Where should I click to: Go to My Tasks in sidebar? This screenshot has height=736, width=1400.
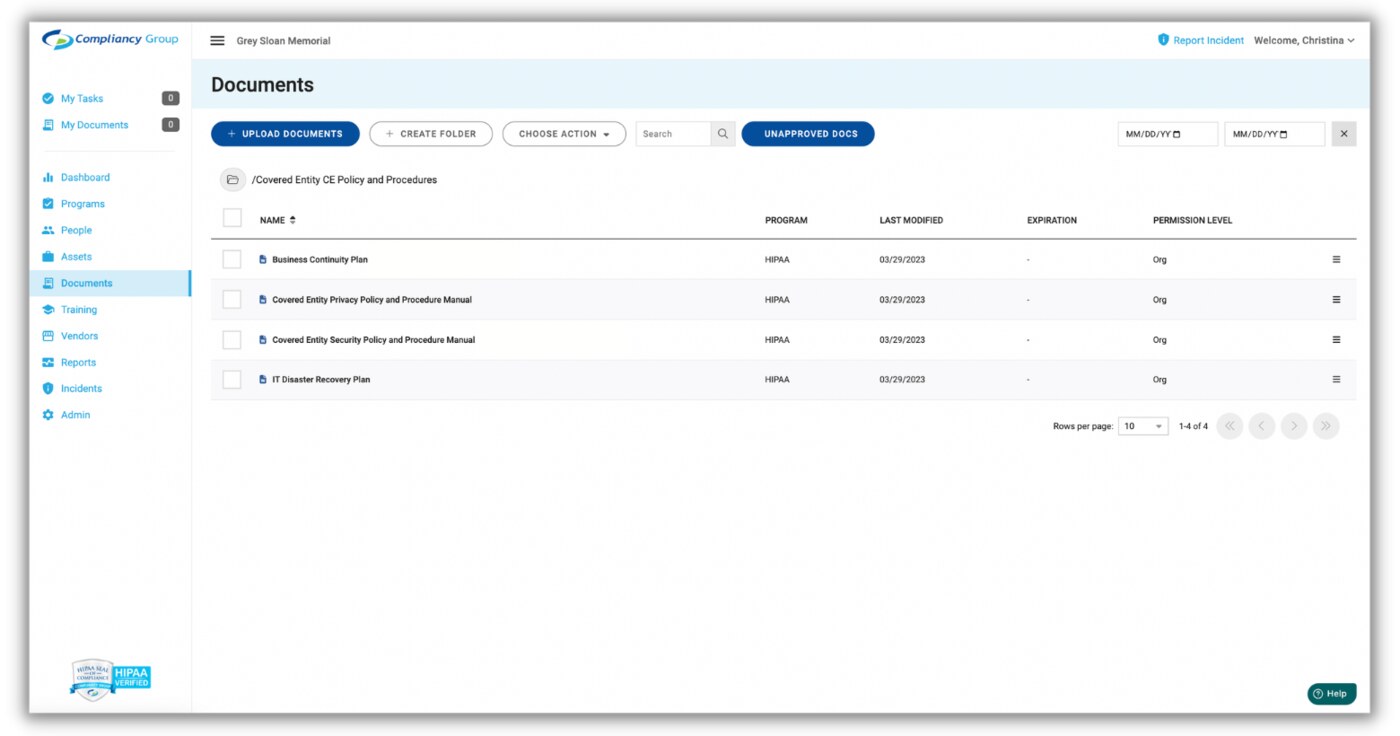click(82, 99)
